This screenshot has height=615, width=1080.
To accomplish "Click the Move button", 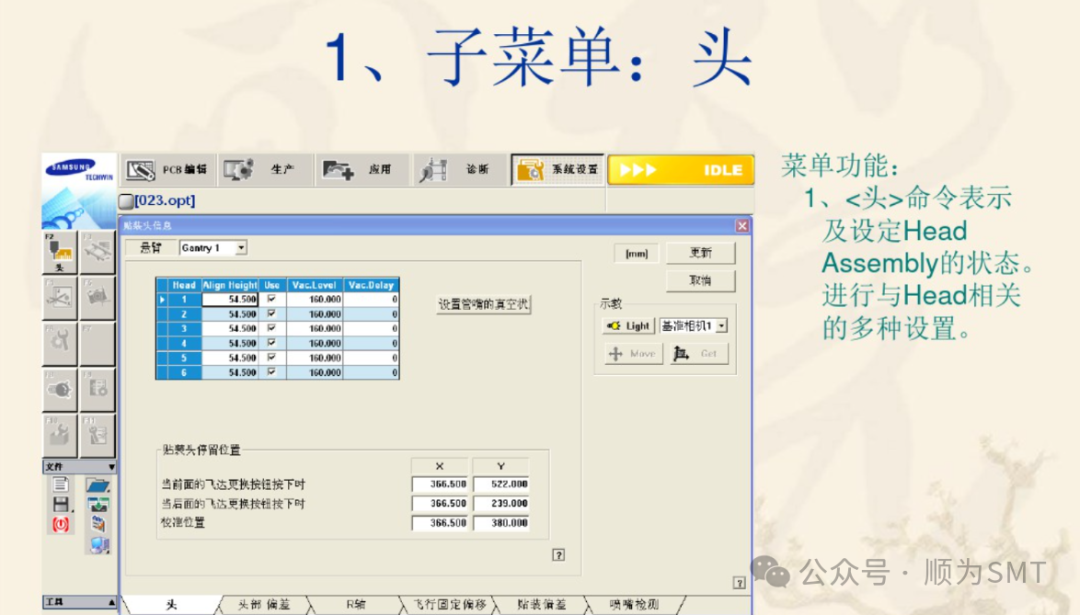I will [634, 354].
